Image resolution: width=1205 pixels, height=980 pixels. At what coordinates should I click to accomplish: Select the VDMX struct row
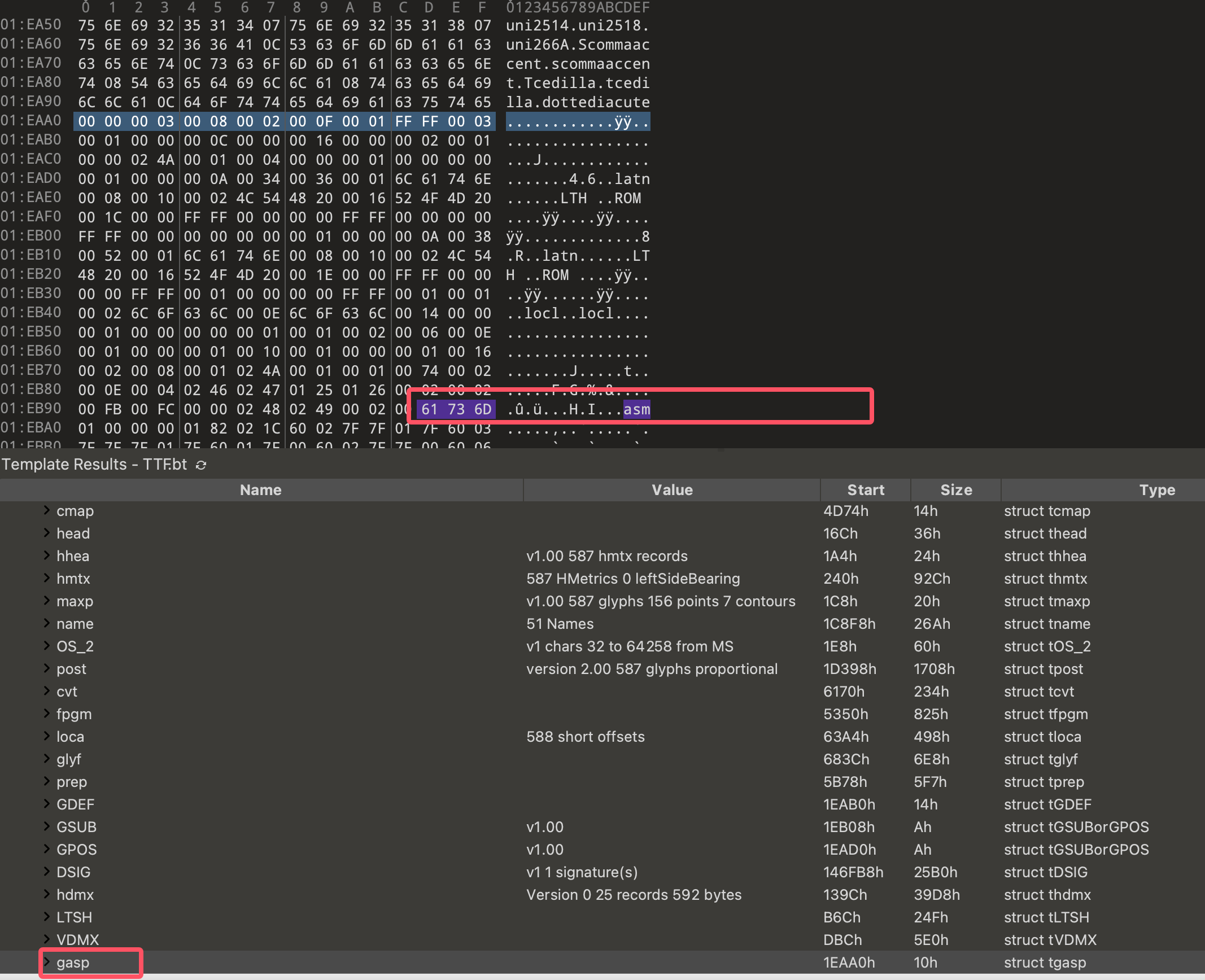[x=78, y=940]
